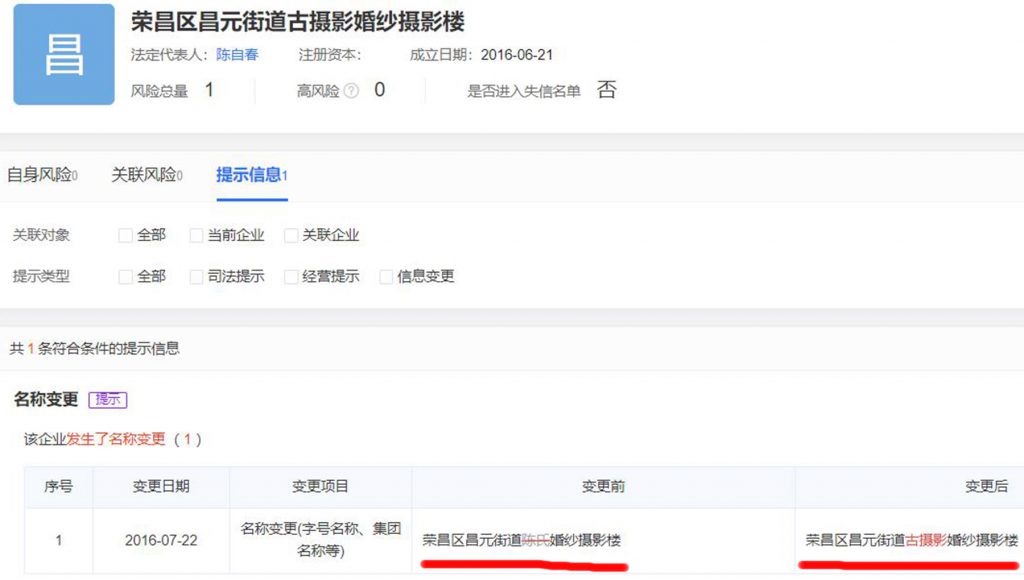Check the 当前企业 checkbox
The height and width of the screenshot is (580, 1024).
[196, 236]
